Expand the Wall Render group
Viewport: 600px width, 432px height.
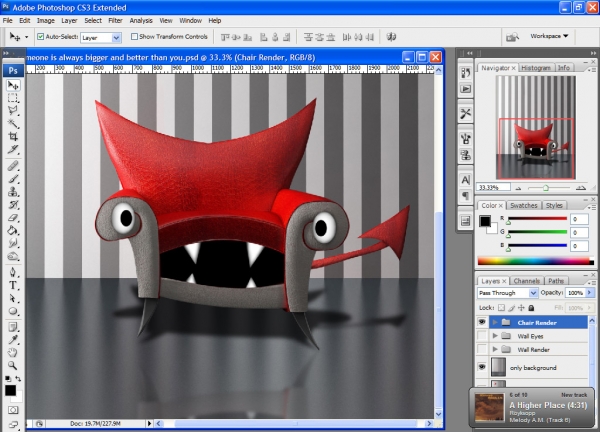point(495,349)
